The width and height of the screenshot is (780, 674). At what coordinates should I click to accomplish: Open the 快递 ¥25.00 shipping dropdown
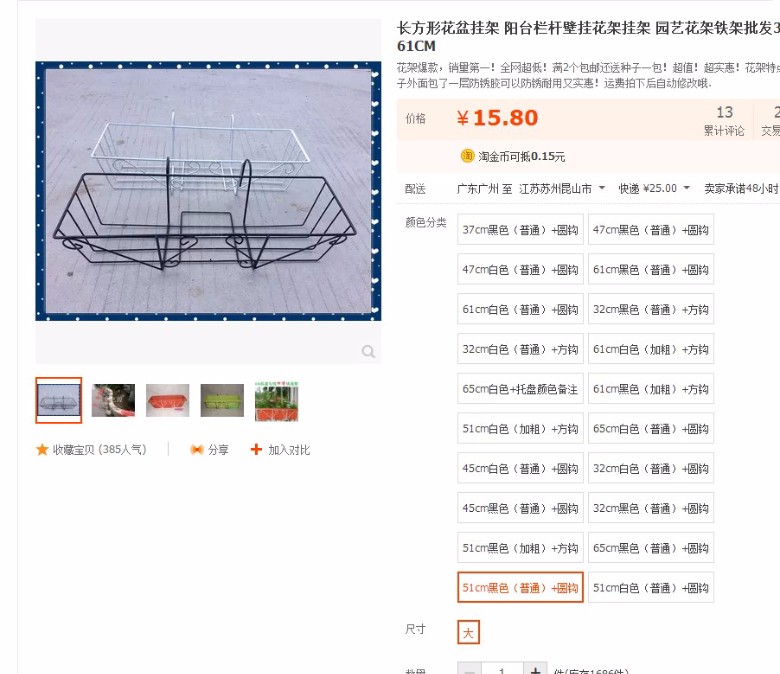654,189
